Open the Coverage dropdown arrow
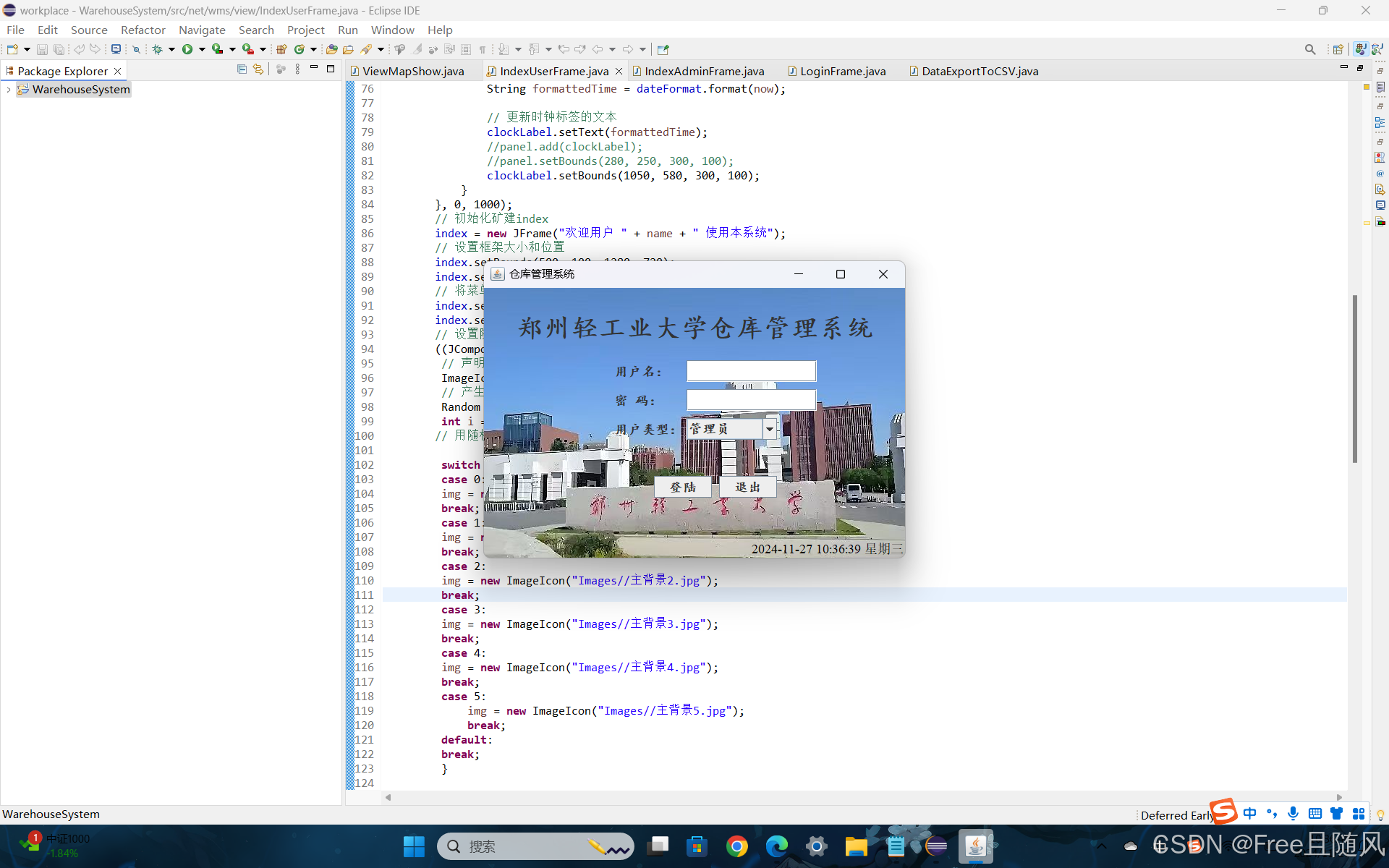This screenshot has height=868, width=1389. click(x=232, y=49)
